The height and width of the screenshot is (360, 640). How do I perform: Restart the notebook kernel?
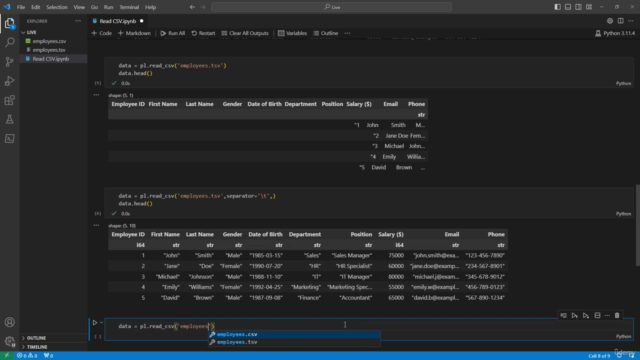pos(203,33)
